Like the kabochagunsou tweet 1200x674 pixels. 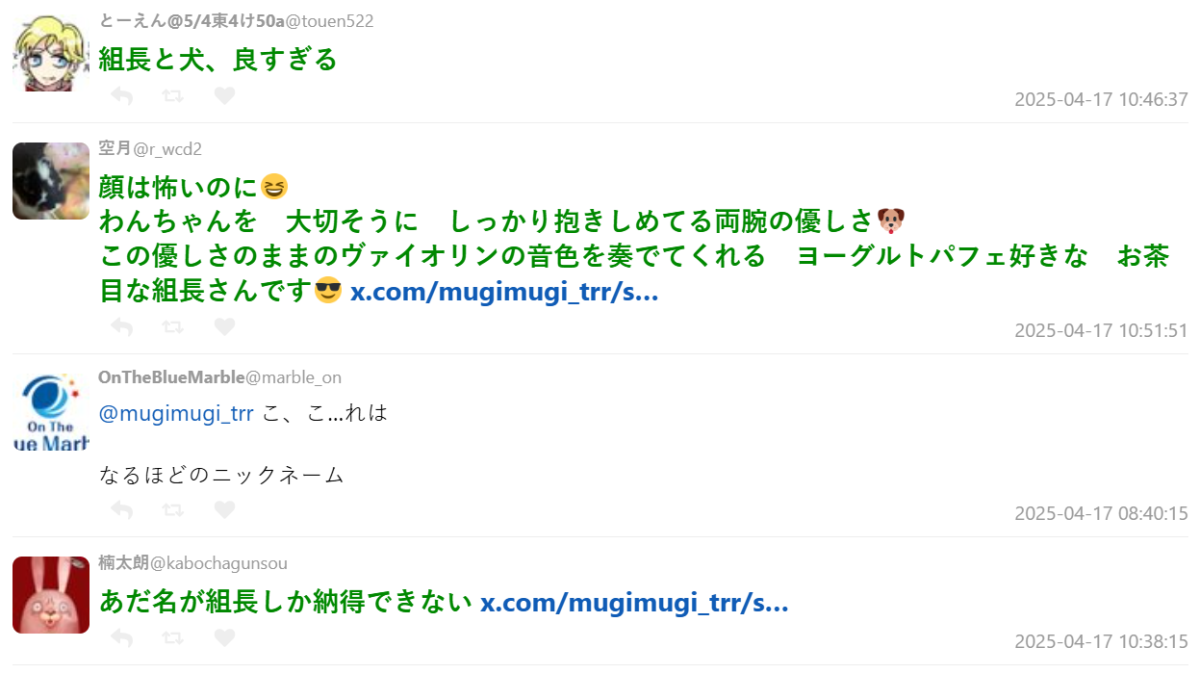(x=225, y=638)
